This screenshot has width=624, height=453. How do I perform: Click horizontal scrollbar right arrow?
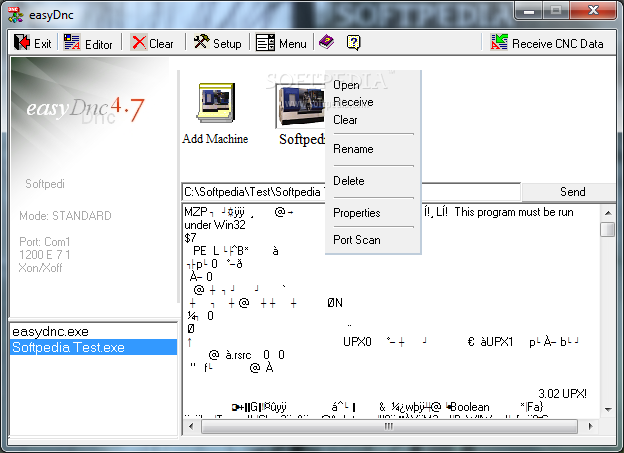[x=591, y=426]
